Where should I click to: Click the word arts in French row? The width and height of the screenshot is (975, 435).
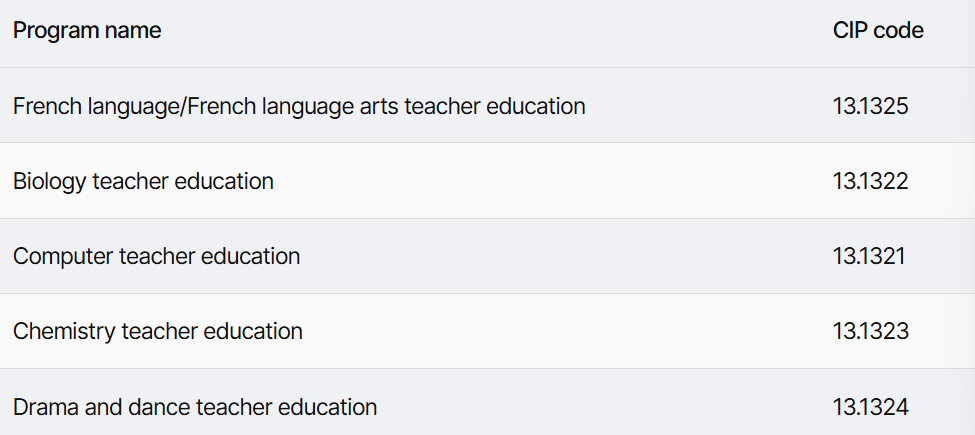(x=379, y=106)
